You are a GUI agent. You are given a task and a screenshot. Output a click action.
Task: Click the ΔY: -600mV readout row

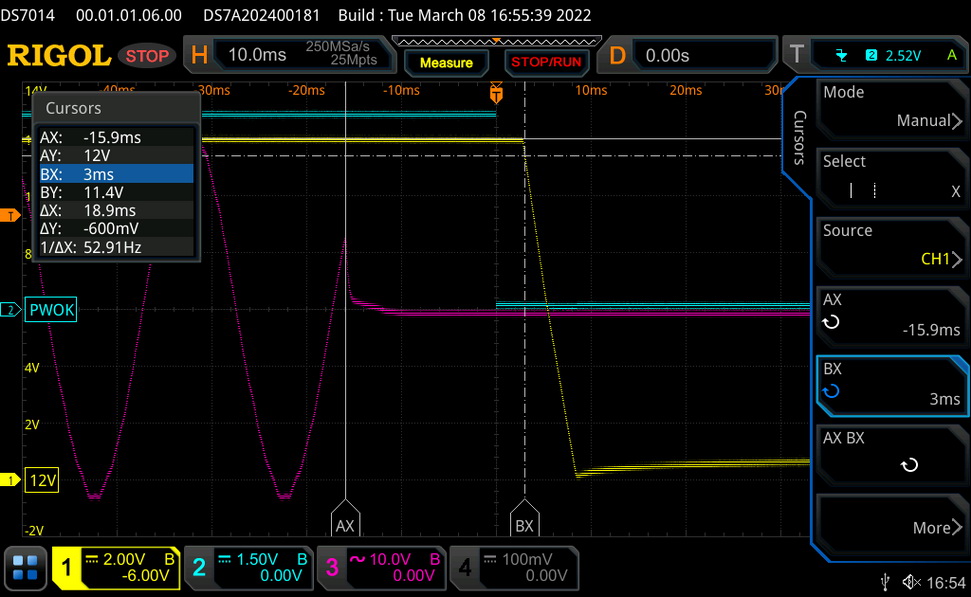coord(116,229)
